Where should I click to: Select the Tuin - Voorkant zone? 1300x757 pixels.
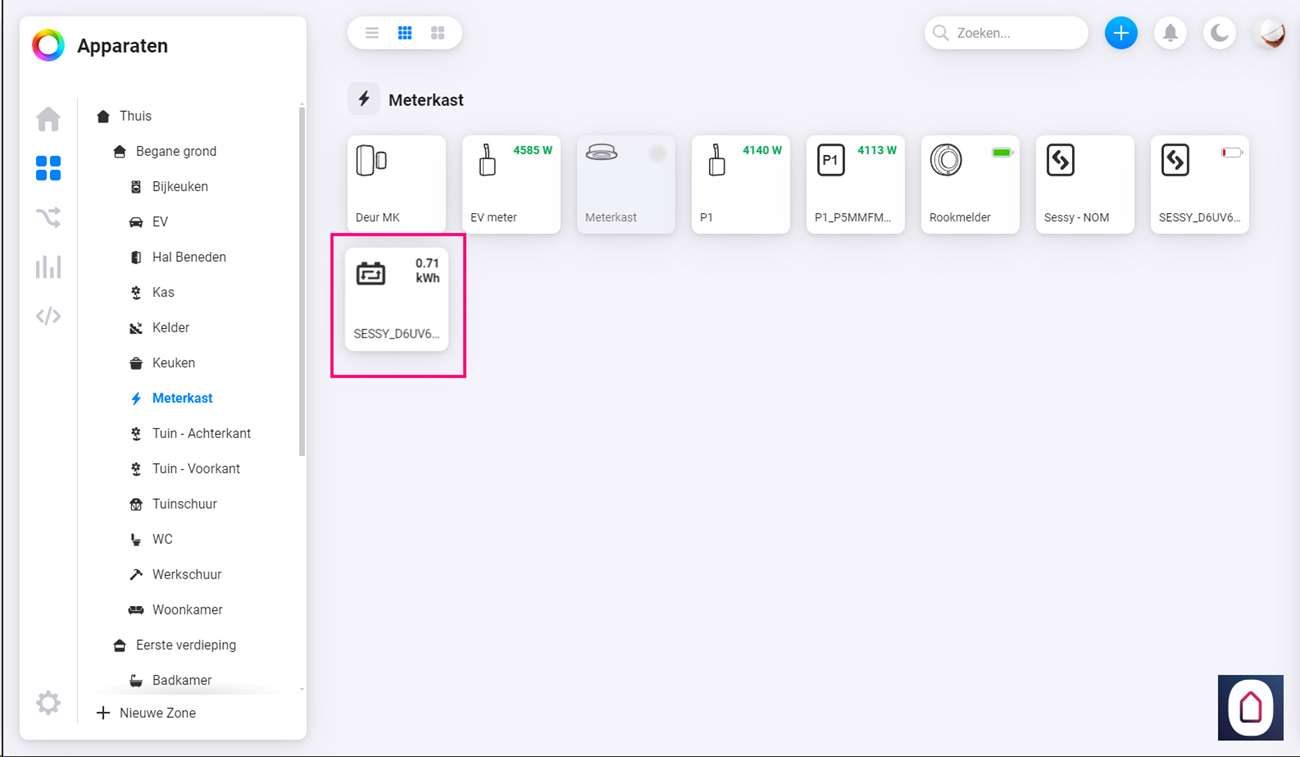(x=196, y=469)
